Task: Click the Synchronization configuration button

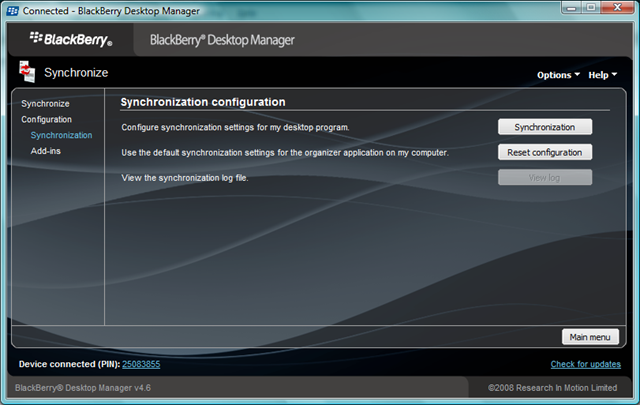Action: [x=545, y=127]
